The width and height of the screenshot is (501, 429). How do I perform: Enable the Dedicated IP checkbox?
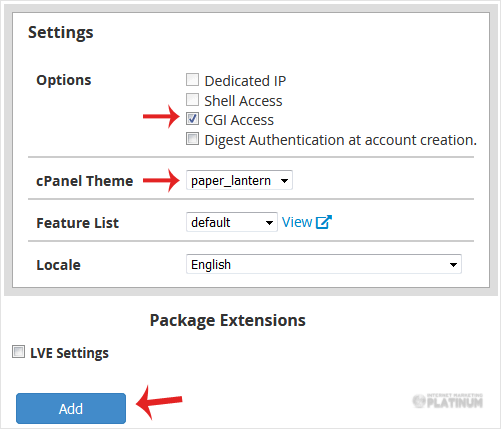coord(192,80)
